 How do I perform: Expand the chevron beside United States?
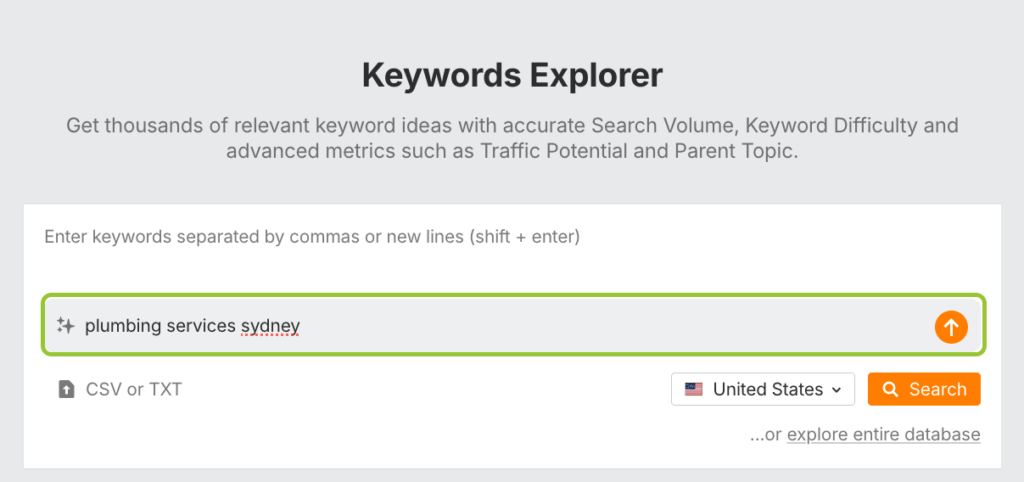(837, 390)
